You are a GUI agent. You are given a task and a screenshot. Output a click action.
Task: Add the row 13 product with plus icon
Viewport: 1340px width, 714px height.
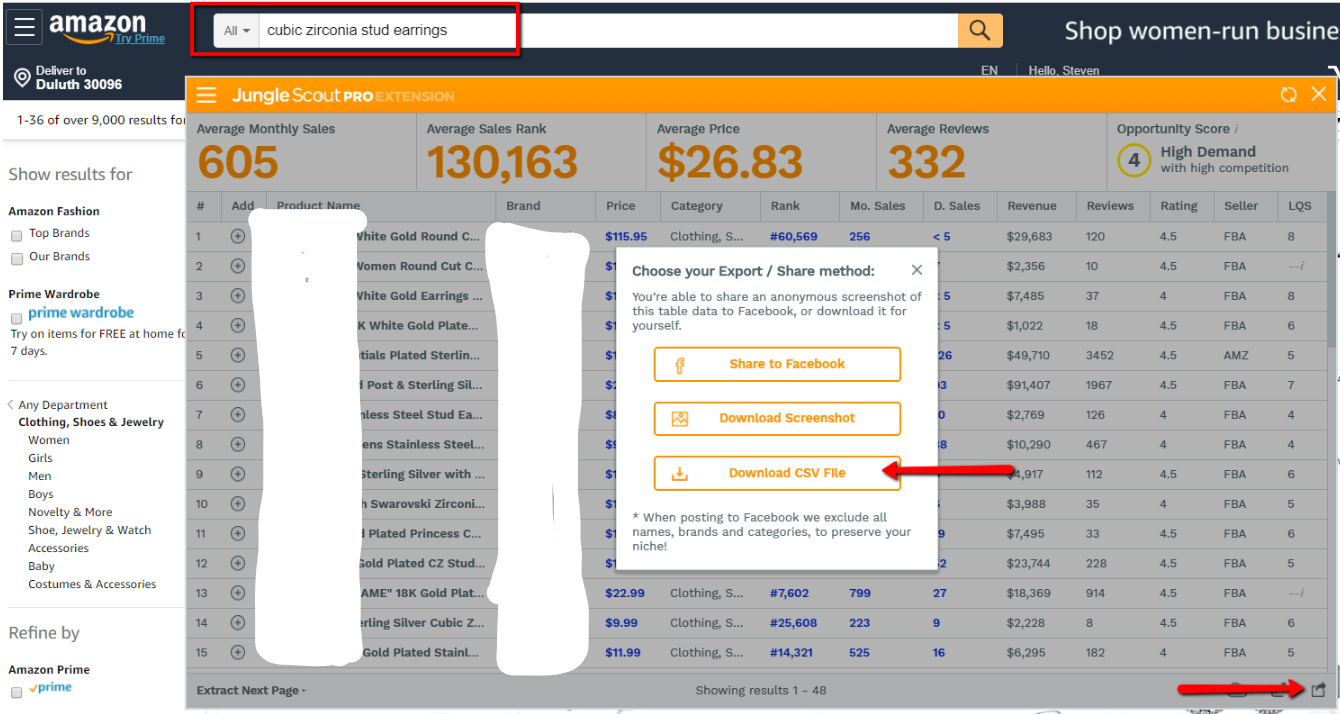click(238, 593)
